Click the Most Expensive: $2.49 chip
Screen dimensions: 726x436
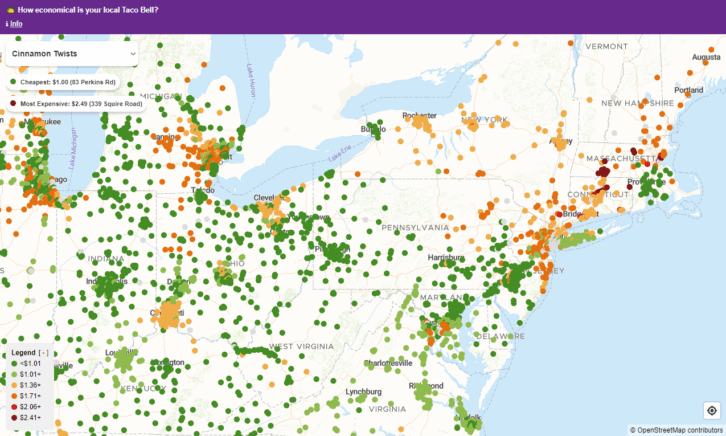(x=76, y=104)
